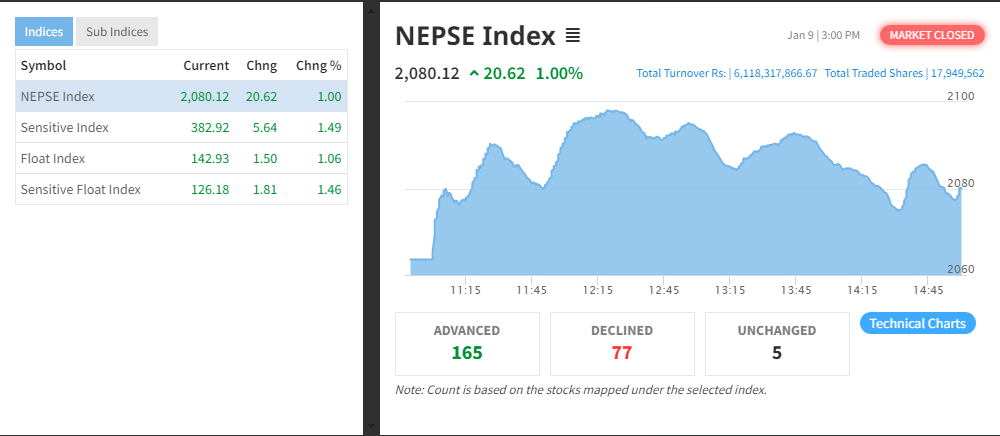This screenshot has height=436, width=1000.
Task: Select the Float Index row
Action: tap(182, 158)
